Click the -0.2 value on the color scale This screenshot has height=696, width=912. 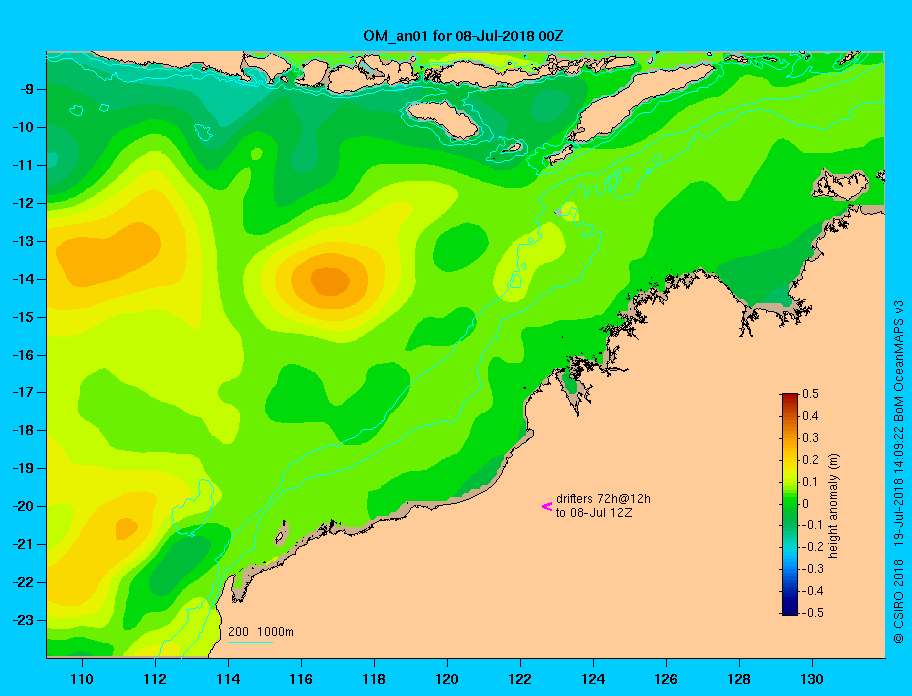pyautogui.click(x=813, y=547)
